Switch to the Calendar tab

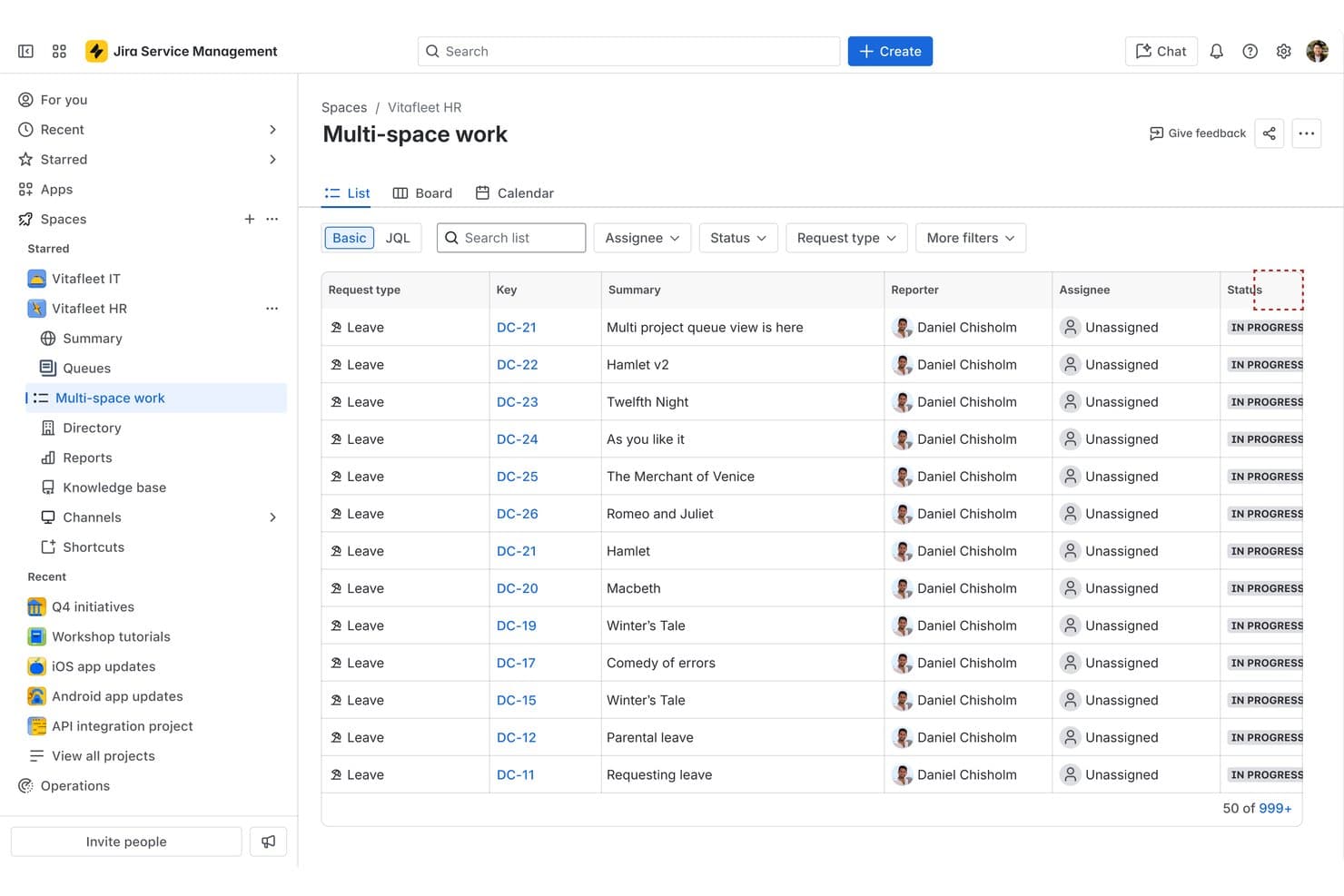point(515,193)
